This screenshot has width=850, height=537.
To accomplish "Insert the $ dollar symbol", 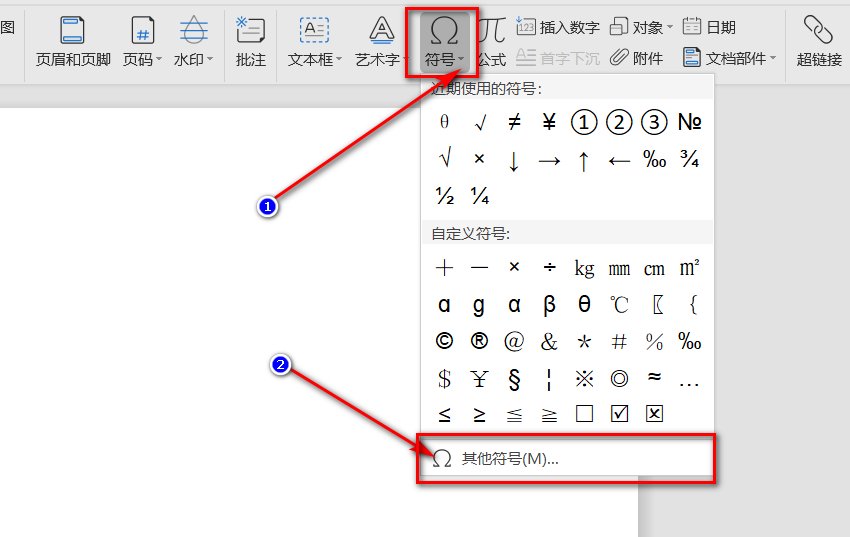I will tap(445, 378).
